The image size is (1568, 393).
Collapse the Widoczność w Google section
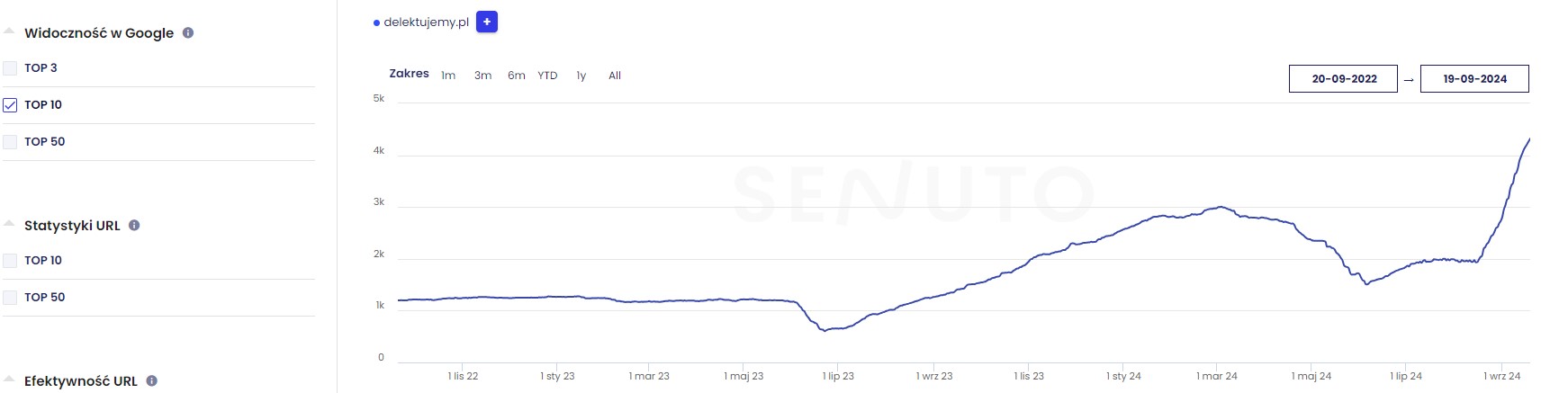click(9, 31)
